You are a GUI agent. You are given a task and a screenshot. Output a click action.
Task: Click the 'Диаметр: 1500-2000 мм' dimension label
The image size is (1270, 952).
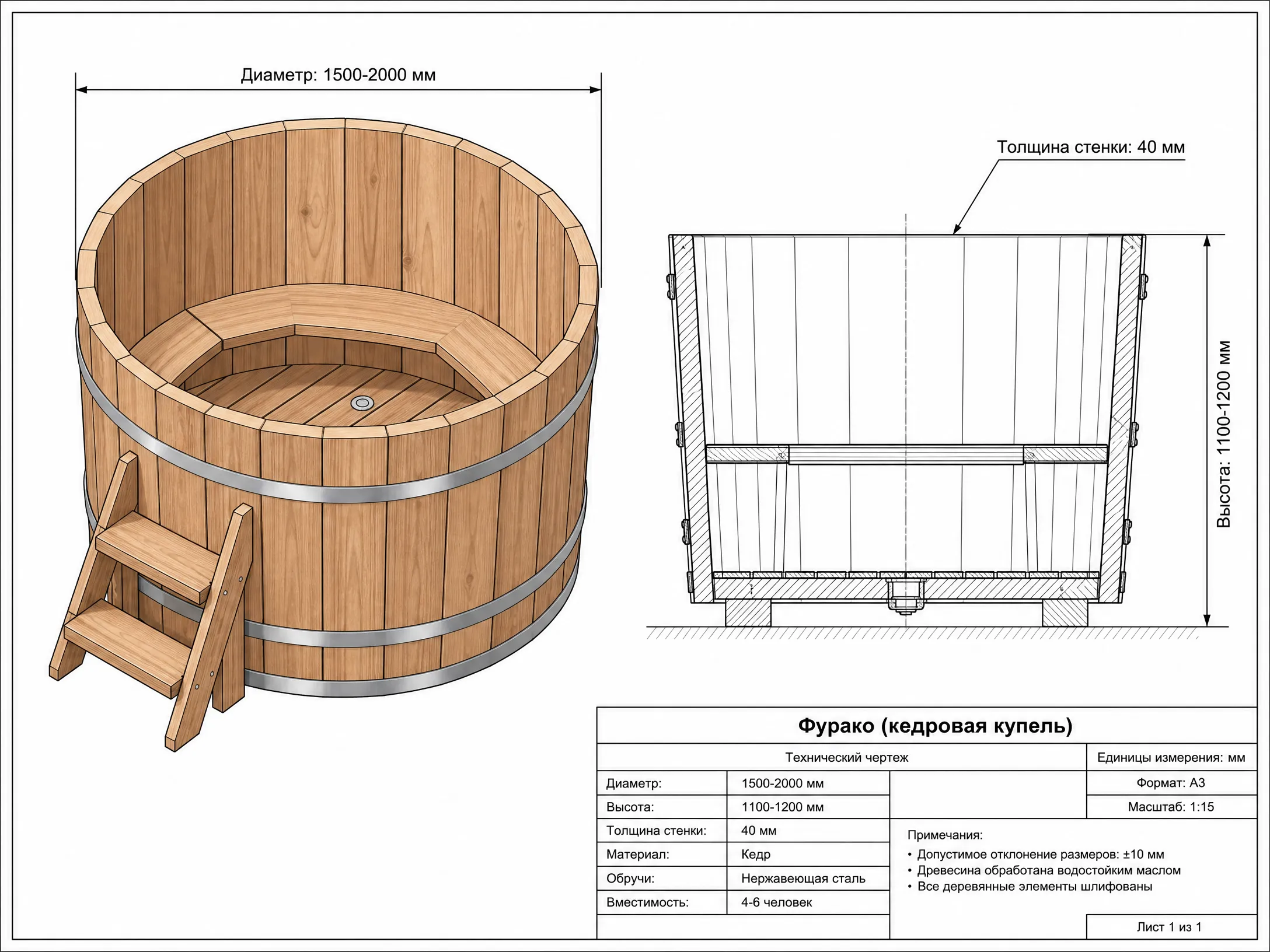339,75
